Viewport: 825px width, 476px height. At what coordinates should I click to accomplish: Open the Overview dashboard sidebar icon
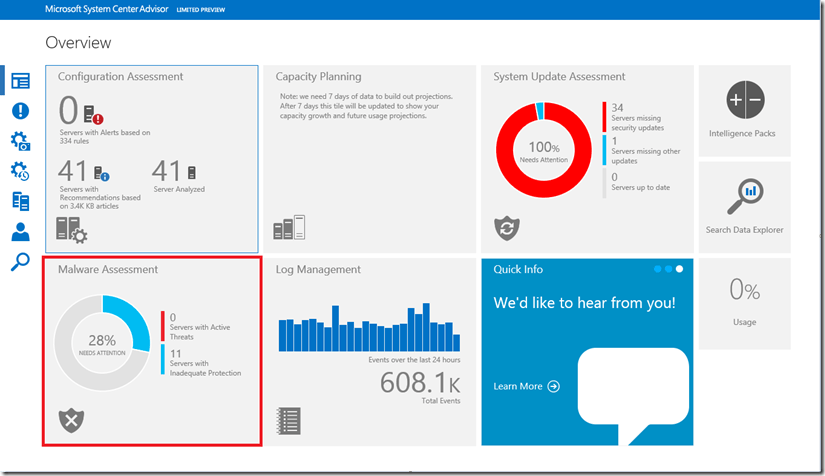coord(20,81)
